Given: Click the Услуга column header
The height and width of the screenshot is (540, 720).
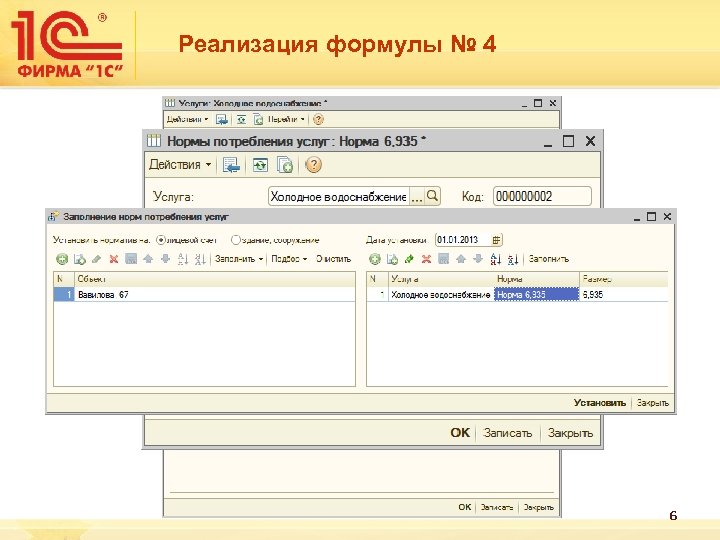Looking at the screenshot, I should [x=441, y=279].
